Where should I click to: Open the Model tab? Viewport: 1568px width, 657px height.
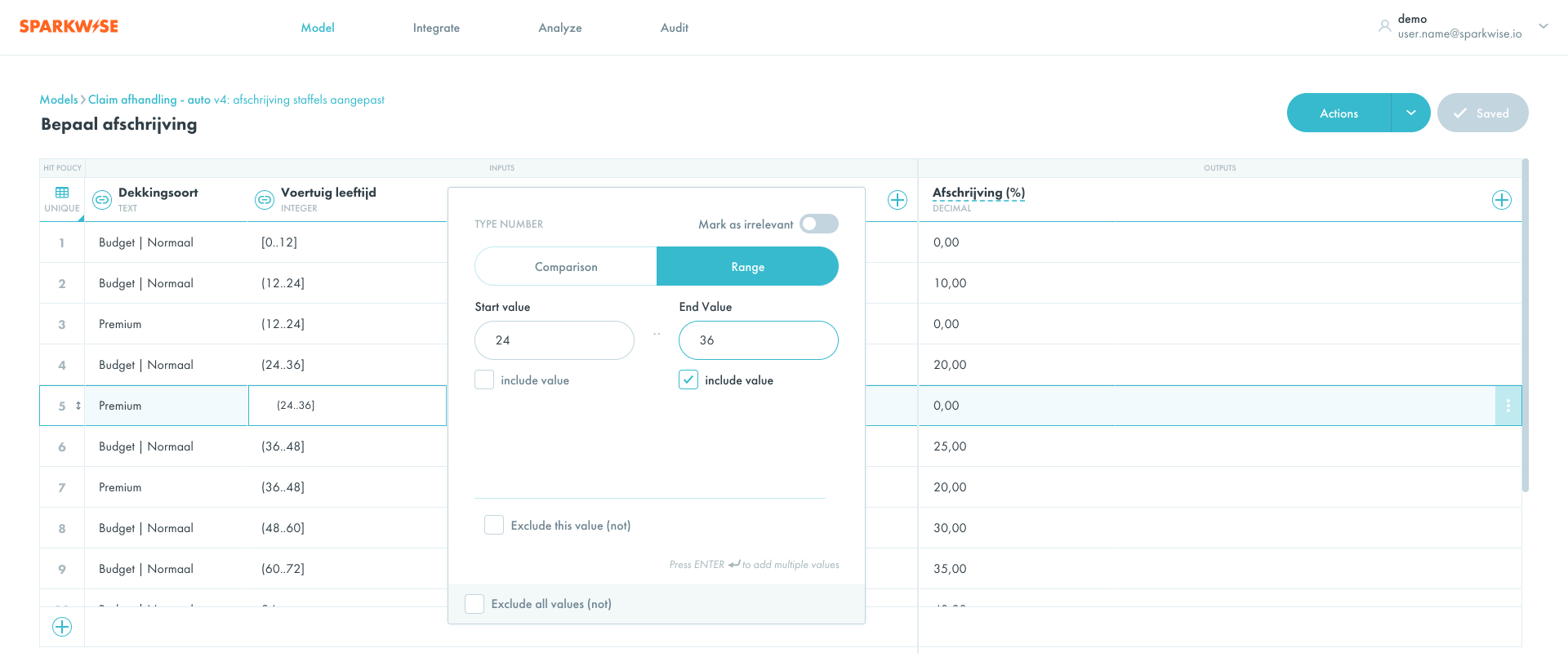point(318,28)
